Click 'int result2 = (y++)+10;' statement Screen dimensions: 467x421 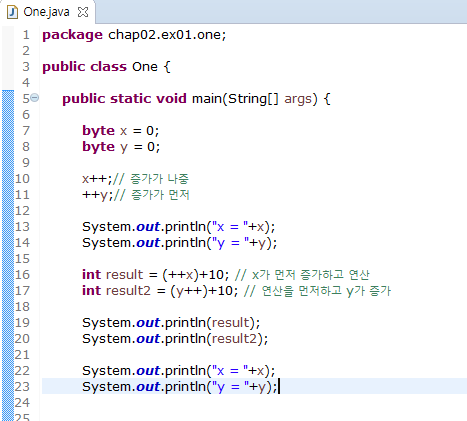click(x=160, y=291)
